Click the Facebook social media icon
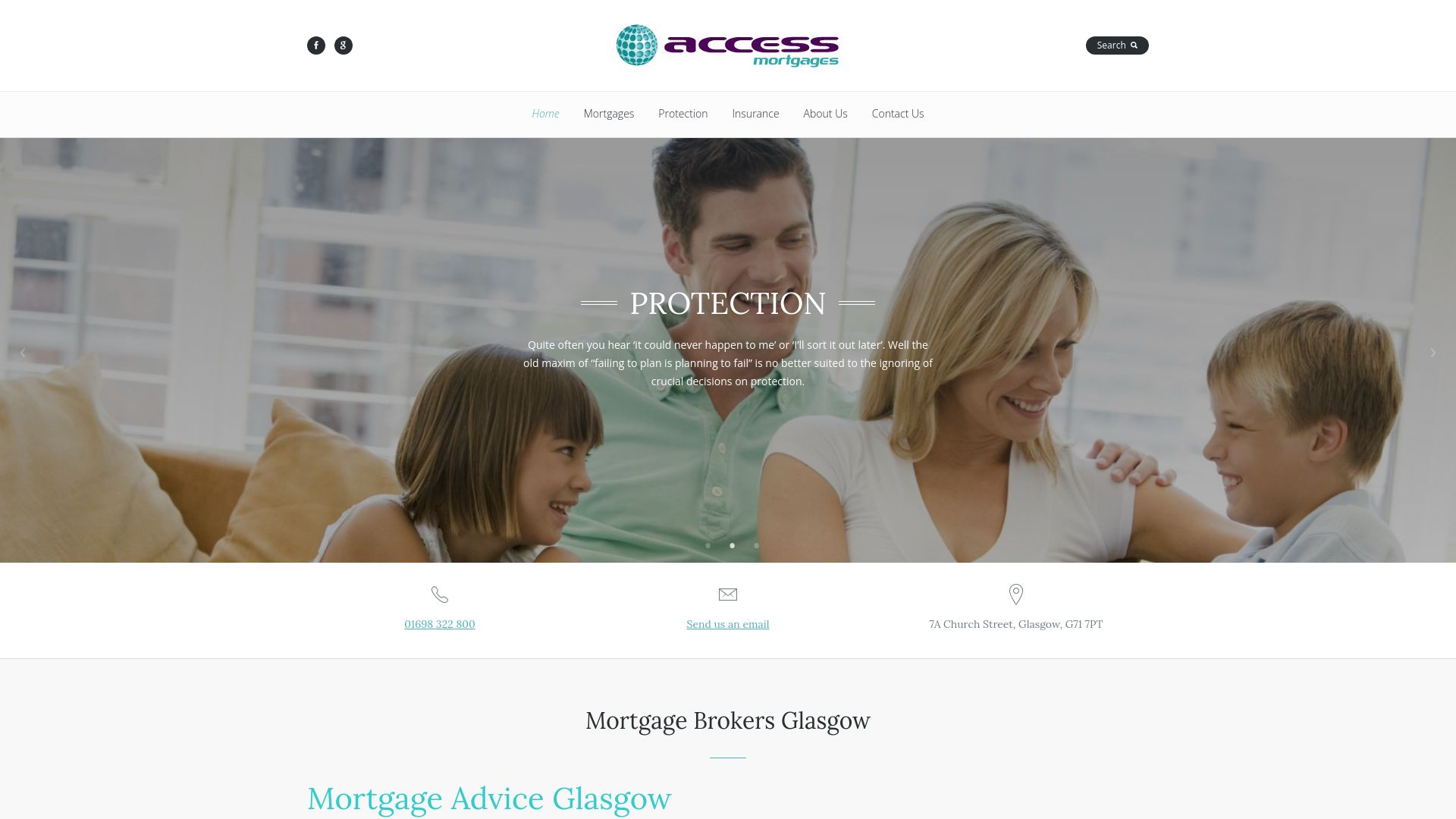Viewport: 1456px width, 819px height. tap(316, 45)
